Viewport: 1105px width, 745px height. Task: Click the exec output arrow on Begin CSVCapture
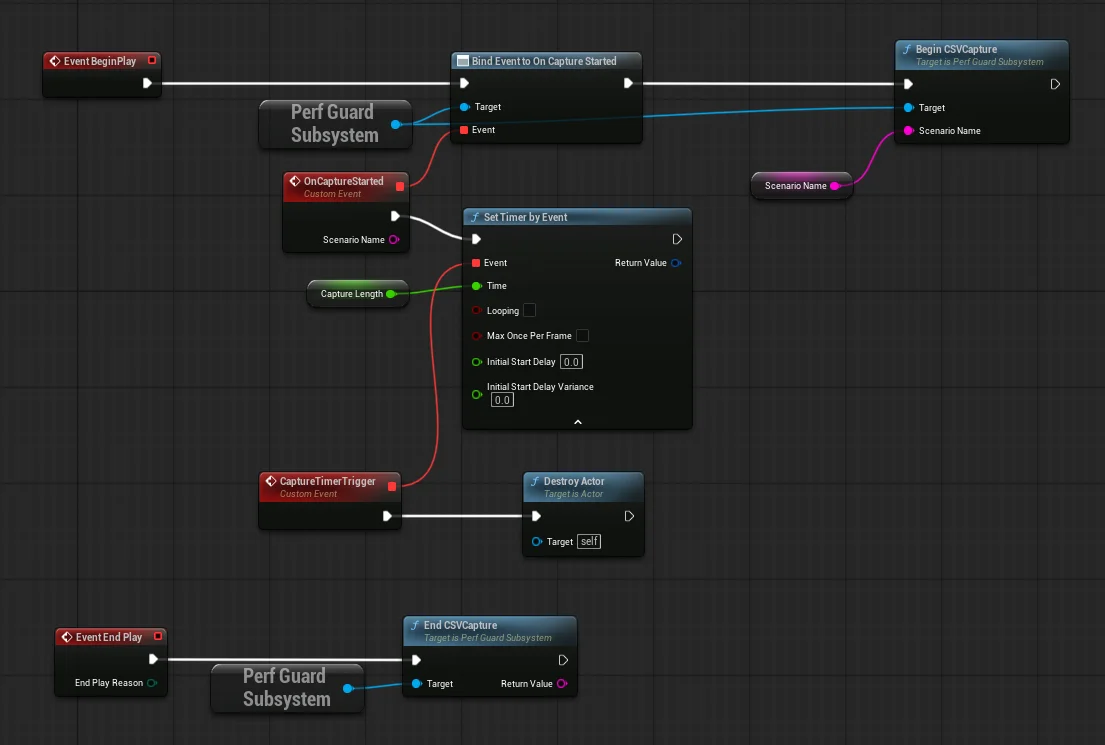(x=1054, y=84)
